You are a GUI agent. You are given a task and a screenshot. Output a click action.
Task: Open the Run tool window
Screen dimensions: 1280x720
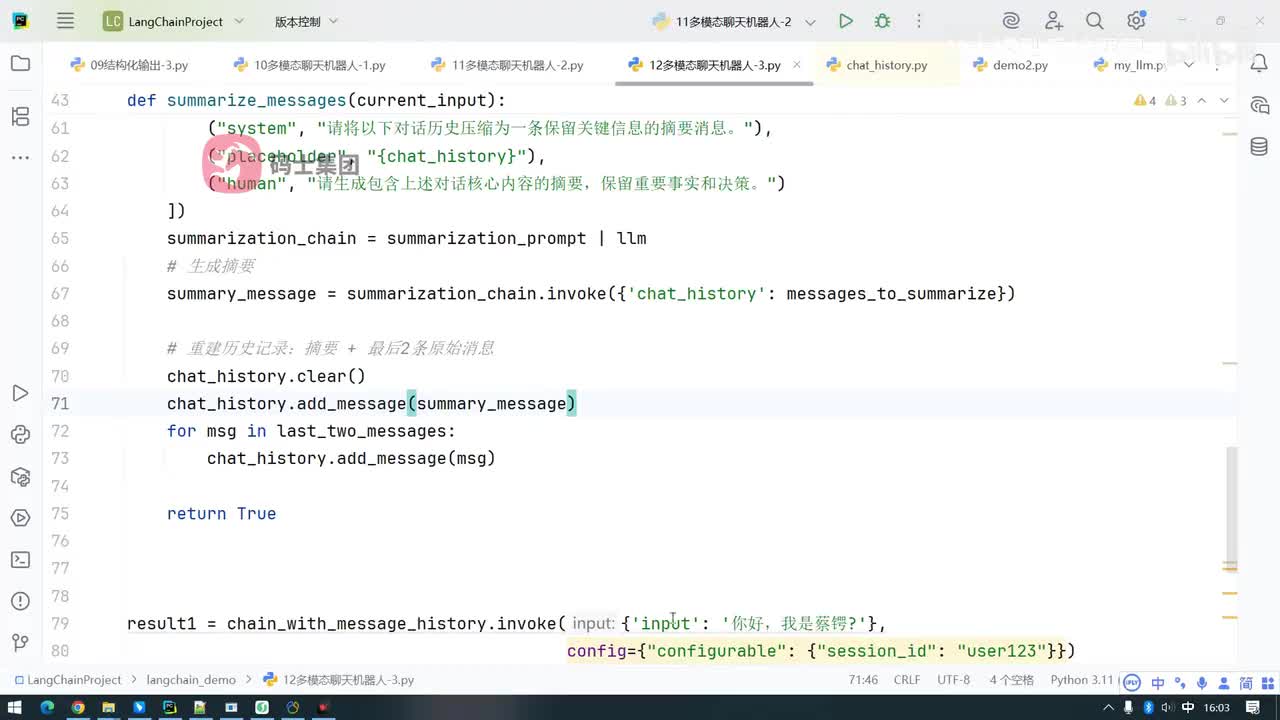pyautogui.click(x=20, y=393)
